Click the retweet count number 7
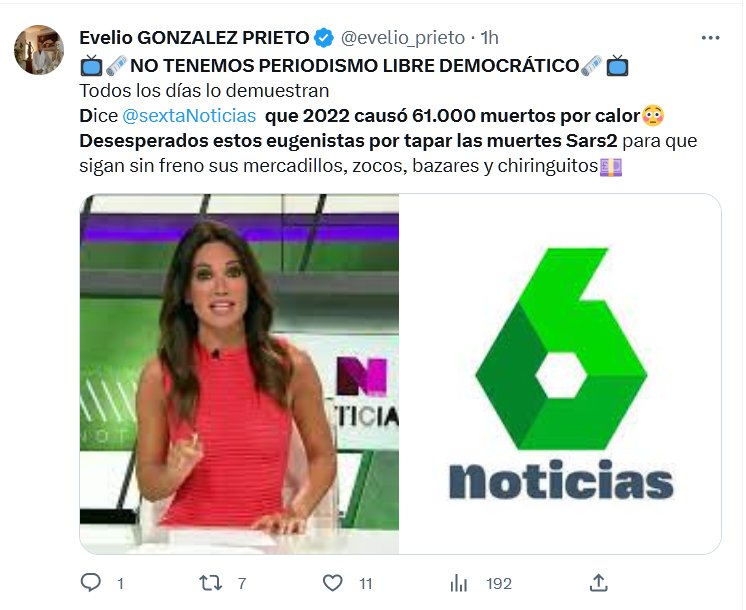The image size is (746, 610). tap(242, 584)
